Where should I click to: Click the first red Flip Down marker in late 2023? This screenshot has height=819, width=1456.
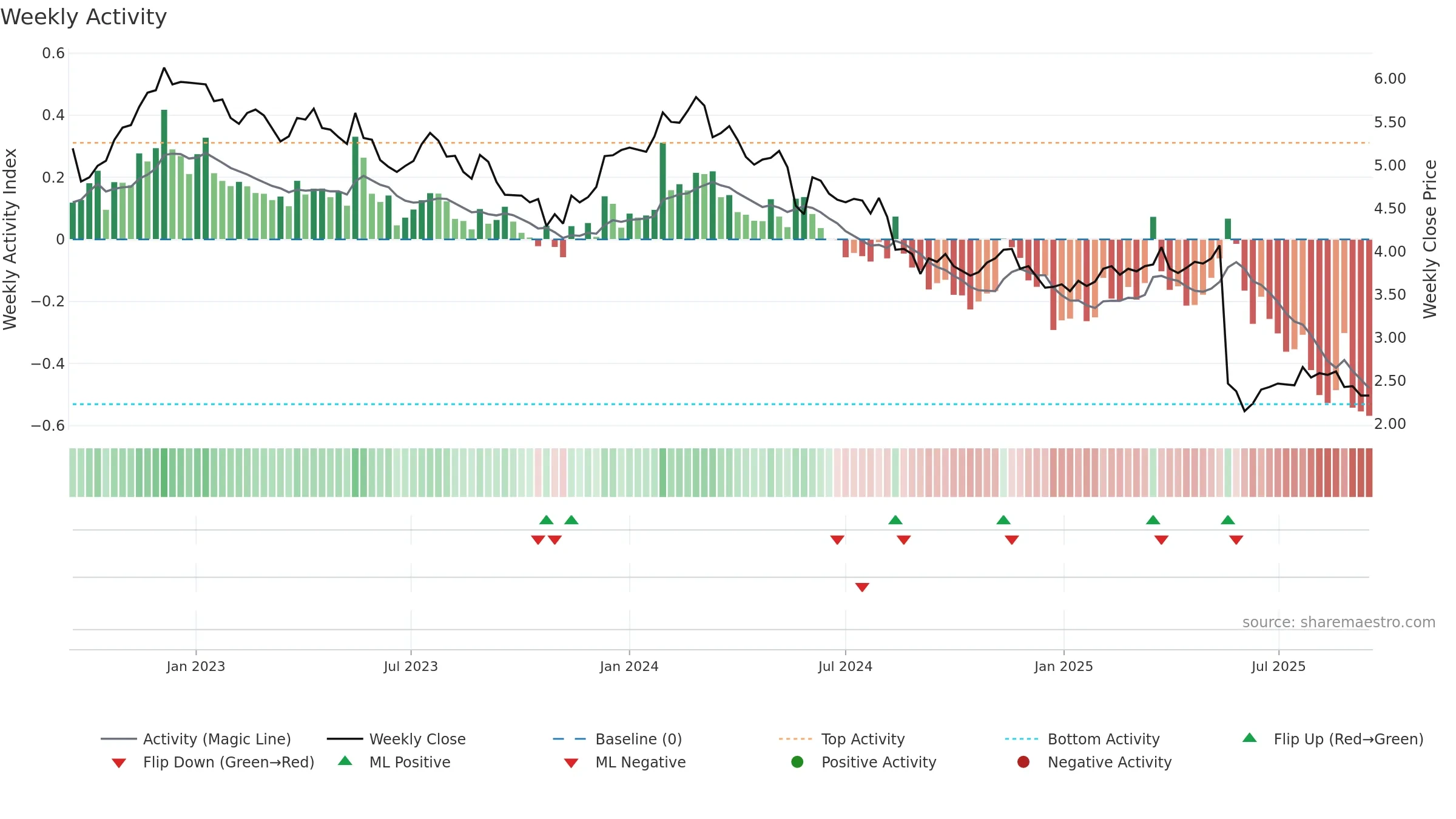click(x=538, y=540)
